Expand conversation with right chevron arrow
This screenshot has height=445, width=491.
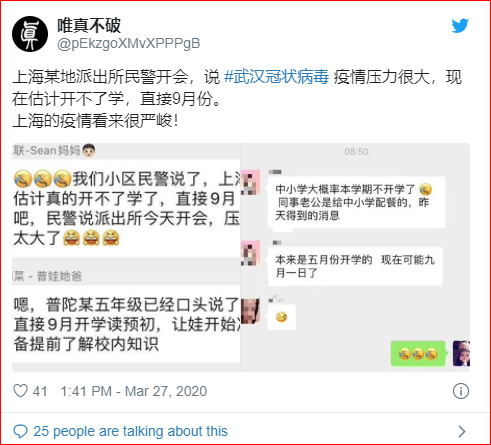(x=462, y=431)
